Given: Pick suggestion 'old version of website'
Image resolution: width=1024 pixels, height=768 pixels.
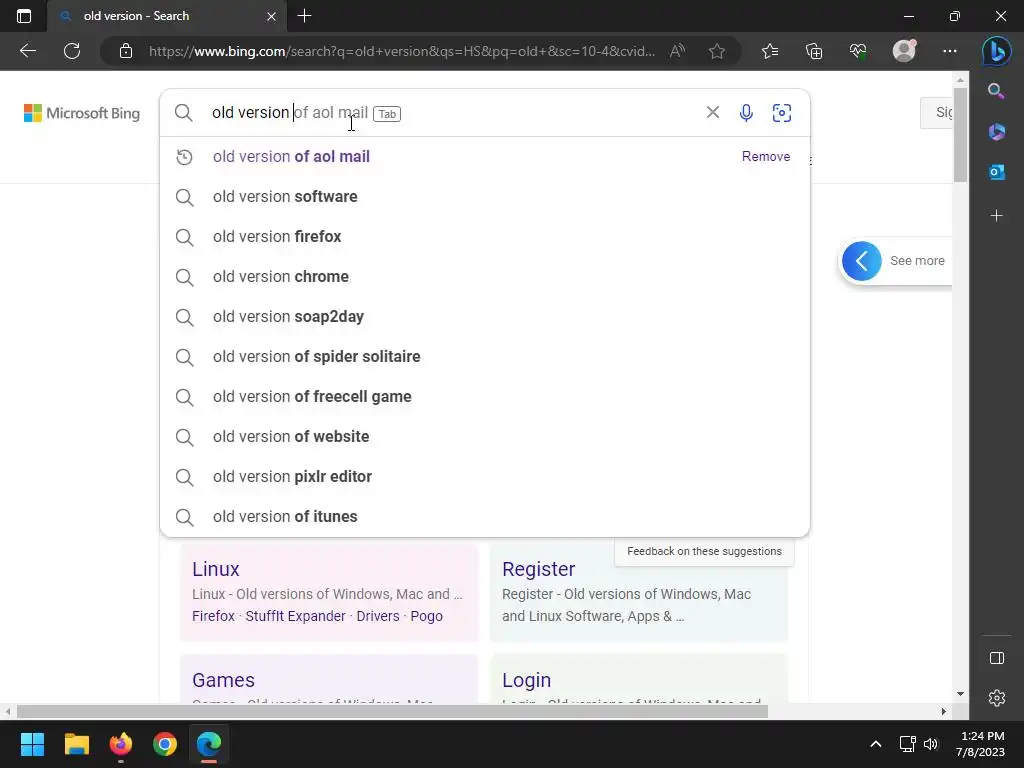Looking at the screenshot, I should [485, 436].
